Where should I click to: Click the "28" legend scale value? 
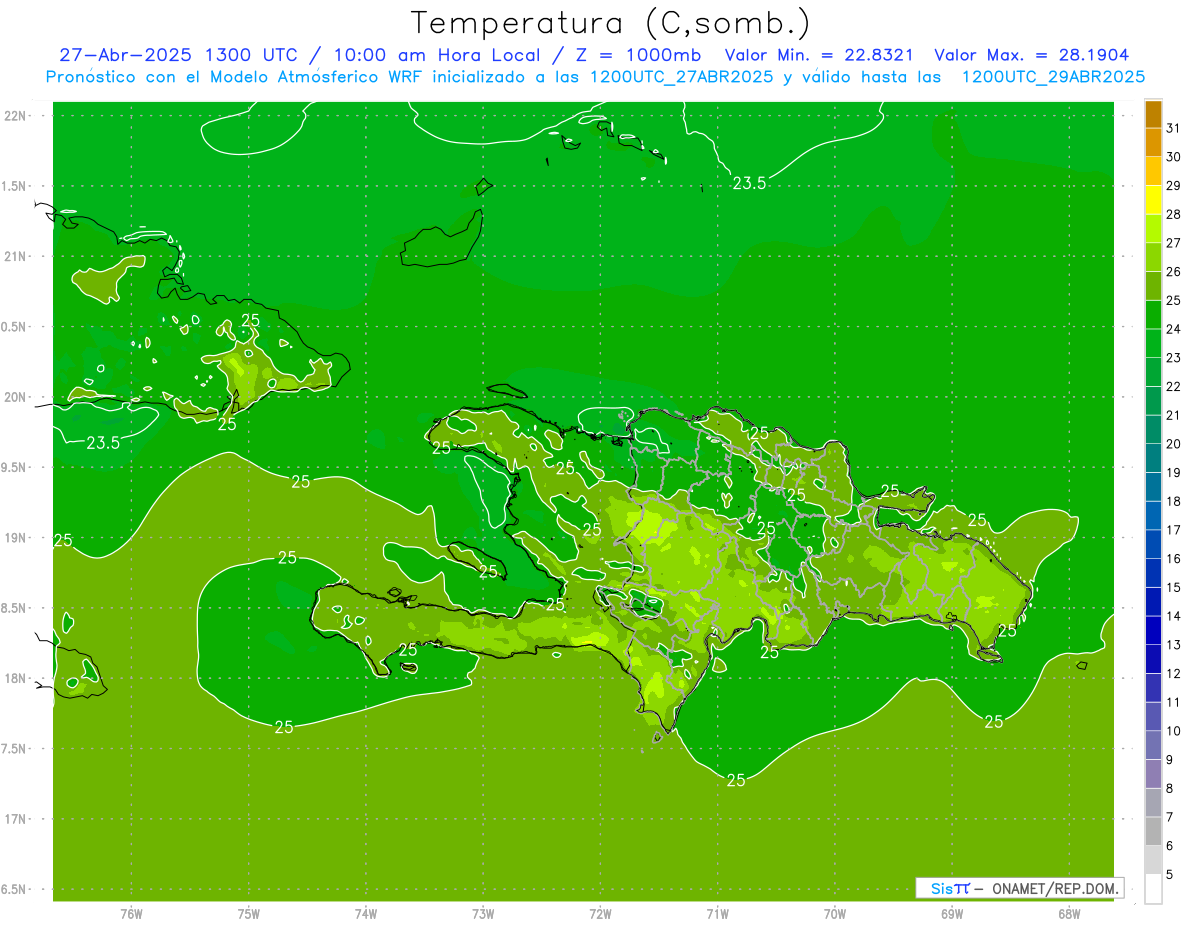[1173, 215]
